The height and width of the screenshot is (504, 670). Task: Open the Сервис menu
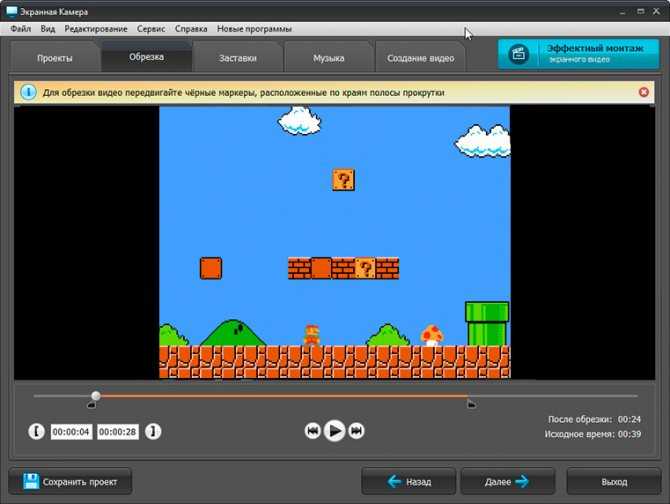tap(151, 29)
